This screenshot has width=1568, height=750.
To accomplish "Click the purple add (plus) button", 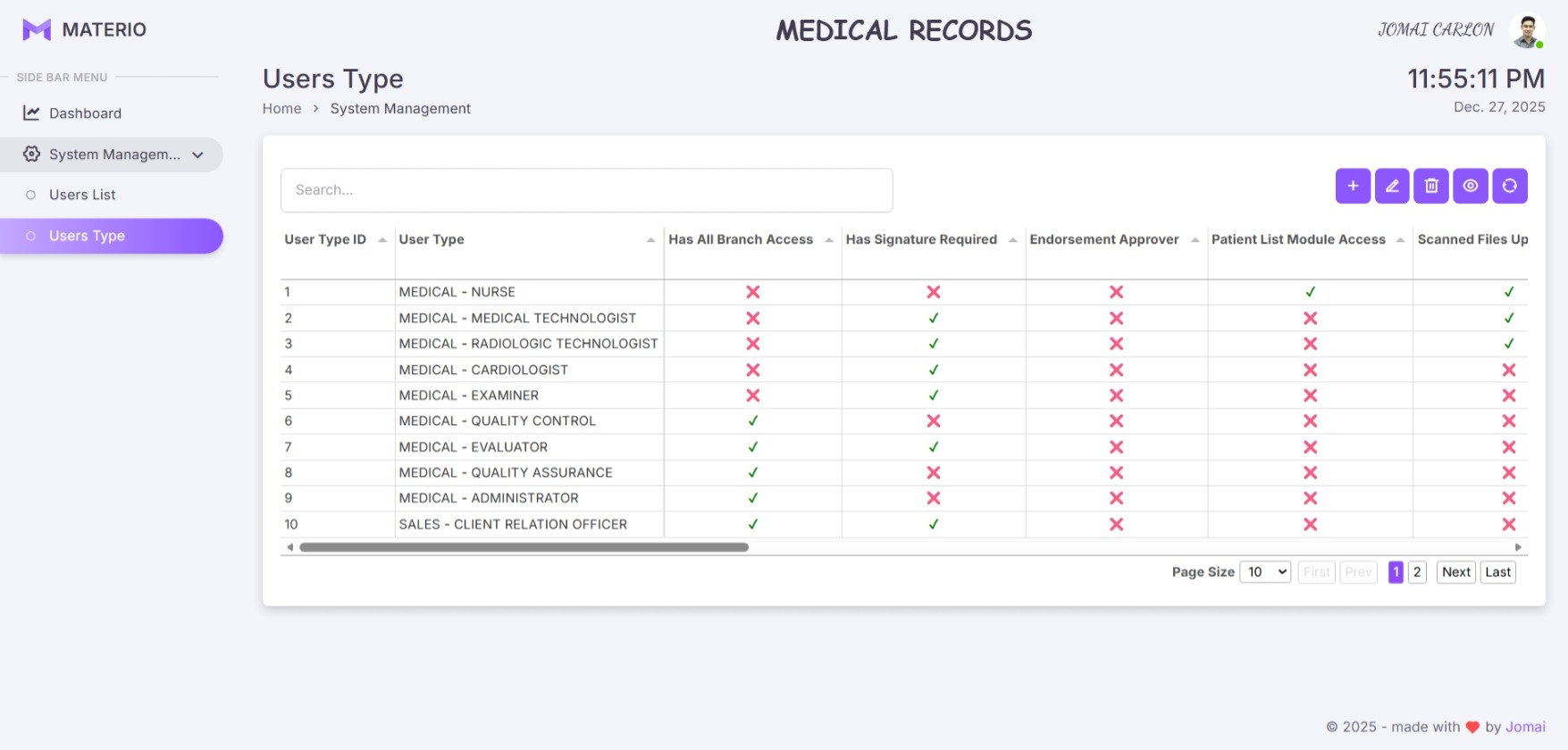I will [x=1353, y=186].
